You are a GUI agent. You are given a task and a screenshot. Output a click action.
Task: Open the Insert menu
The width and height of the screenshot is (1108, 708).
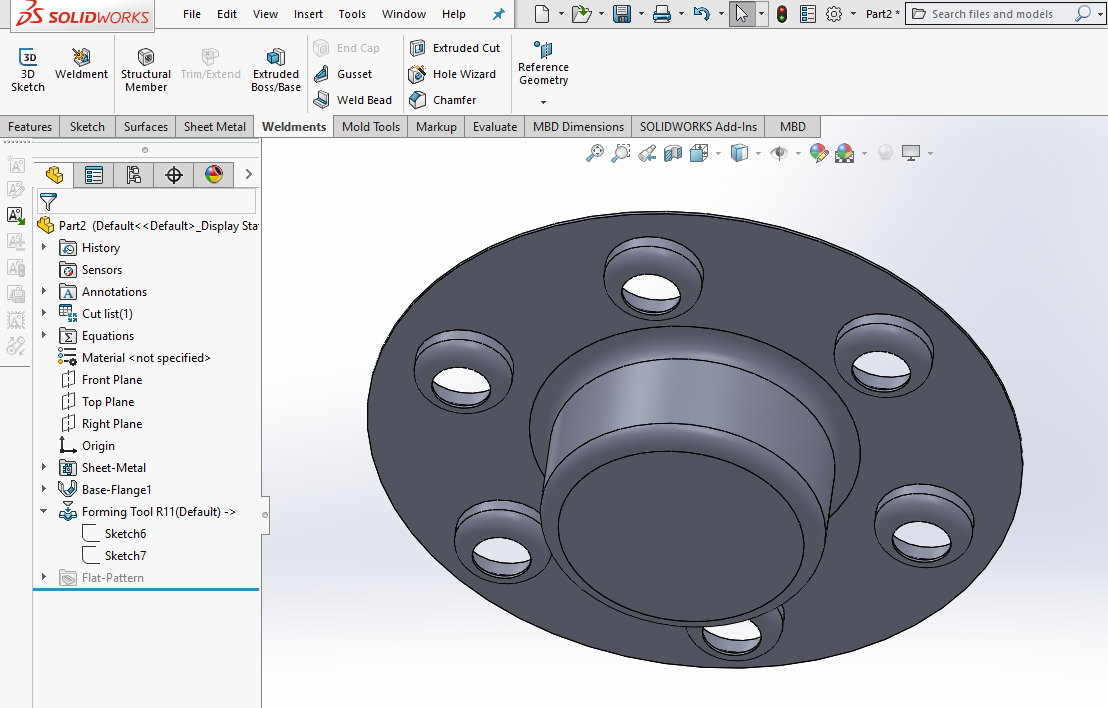pos(308,14)
